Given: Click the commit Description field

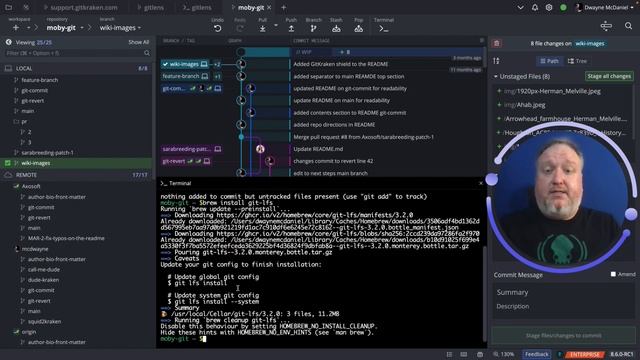Looking at the screenshot, I should tap(563, 307).
